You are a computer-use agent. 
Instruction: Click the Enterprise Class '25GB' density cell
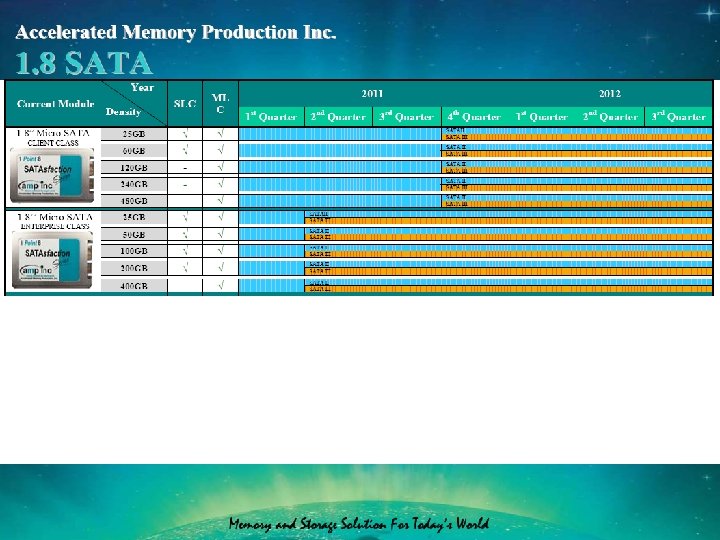pyautogui.click(x=134, y=217)
